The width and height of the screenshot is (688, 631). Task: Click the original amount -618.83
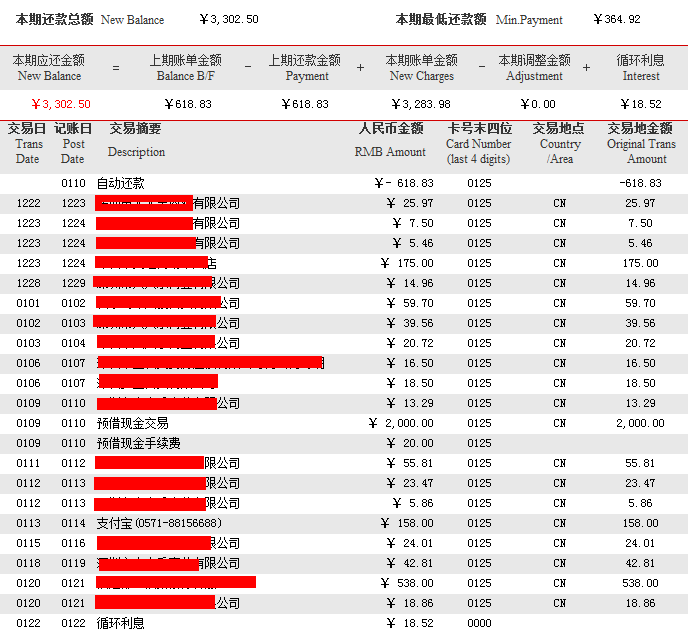click(640, 183)
